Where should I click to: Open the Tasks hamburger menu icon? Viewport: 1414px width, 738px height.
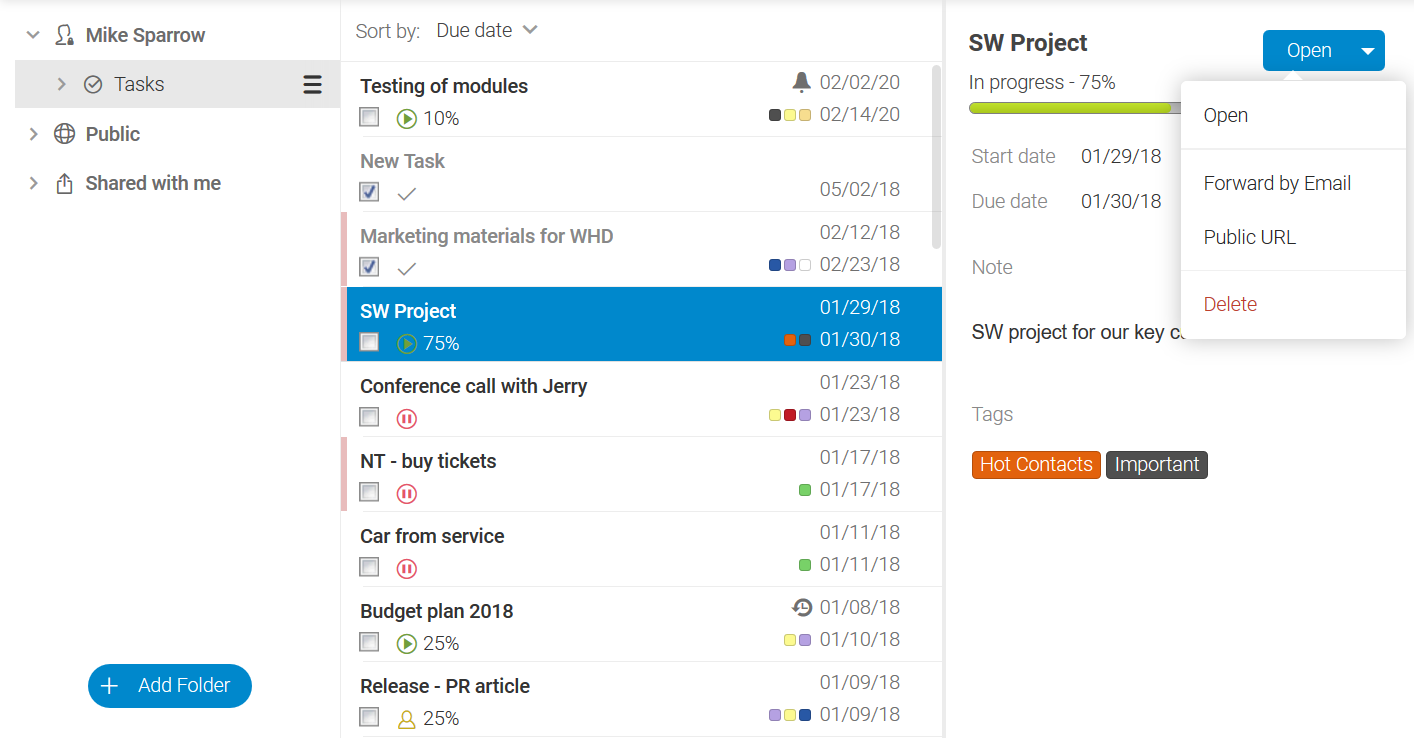(313, 84)
